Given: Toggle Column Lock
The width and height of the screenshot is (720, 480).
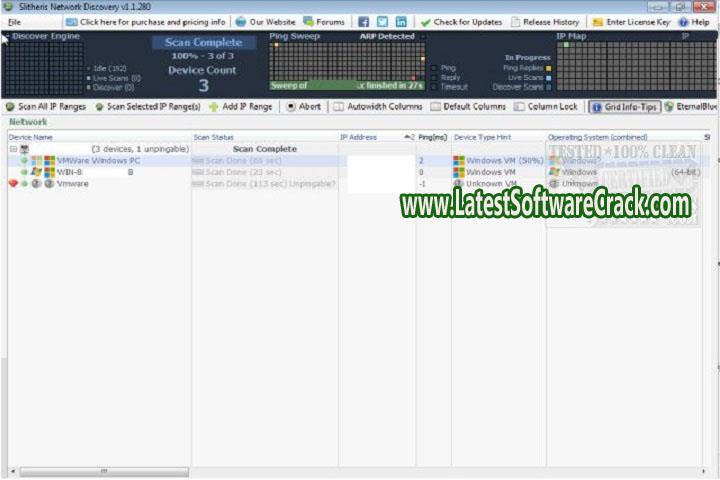Looking at the screenshot, I should (x=546, y=107).
